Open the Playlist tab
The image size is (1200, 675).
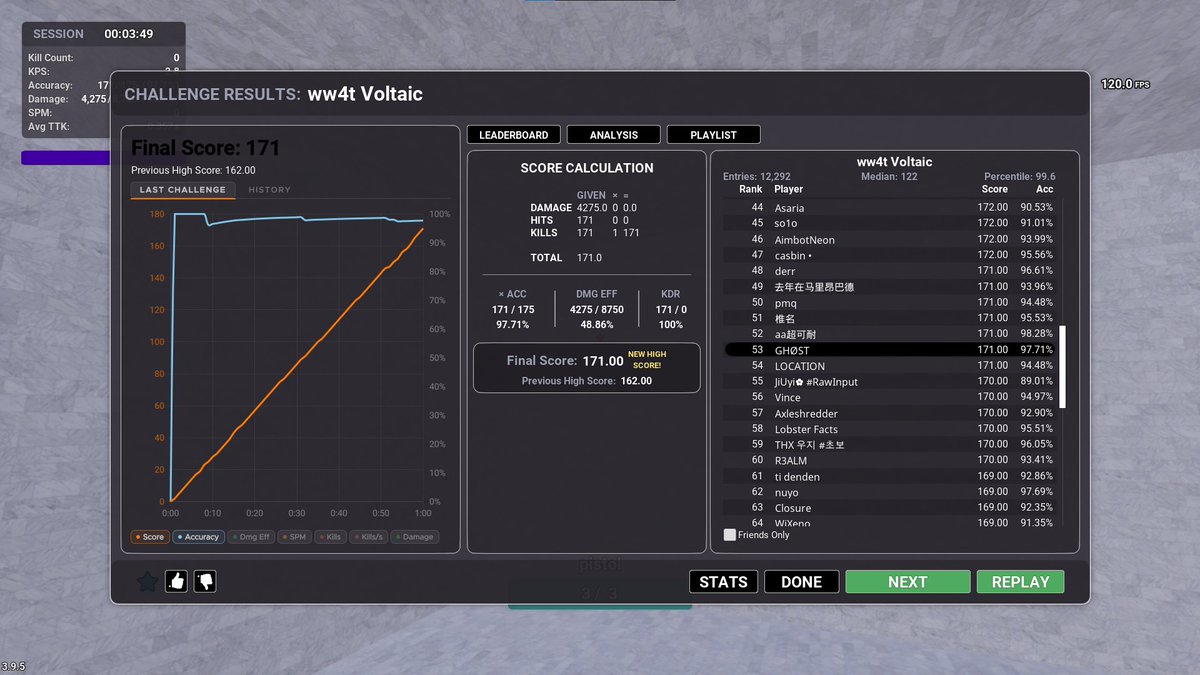point(713,135)
